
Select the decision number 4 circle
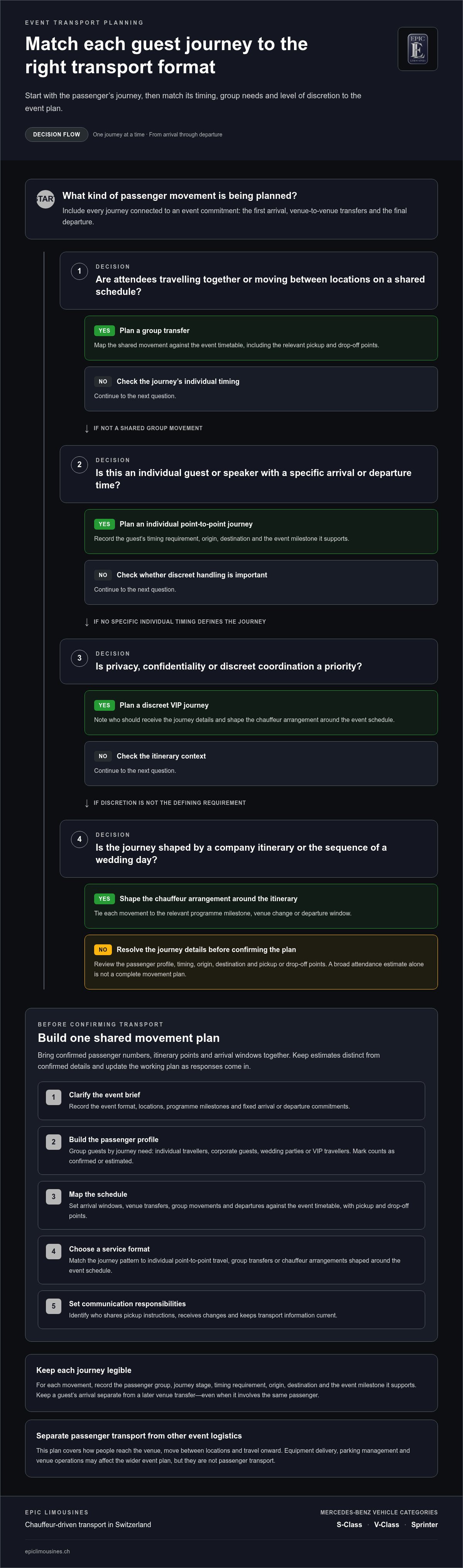79,840
